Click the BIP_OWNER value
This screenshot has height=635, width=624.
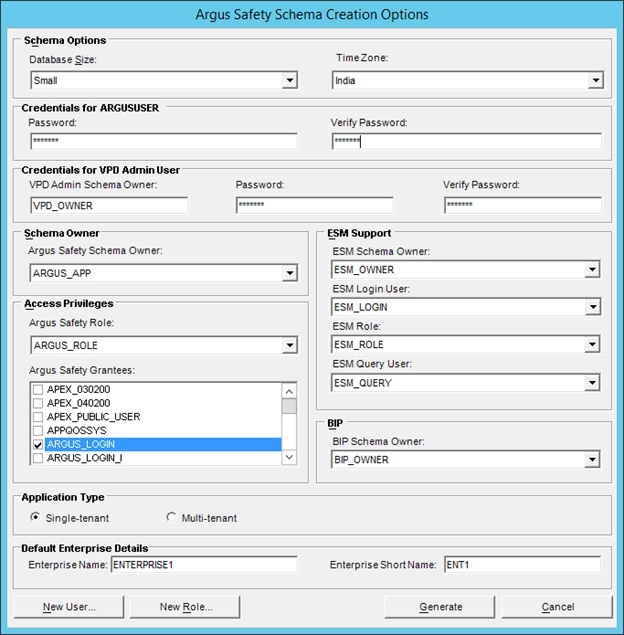pos(361,460)
